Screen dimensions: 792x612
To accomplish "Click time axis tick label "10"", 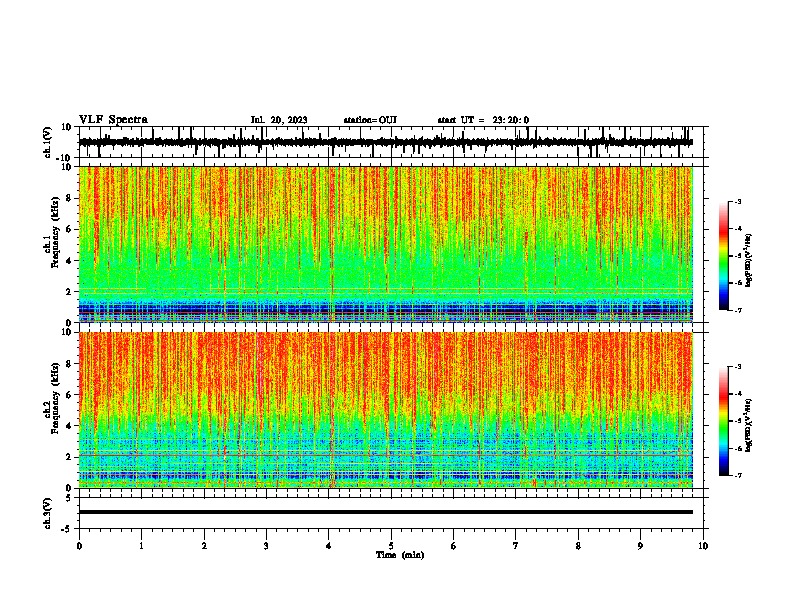I will coord(703,546).
